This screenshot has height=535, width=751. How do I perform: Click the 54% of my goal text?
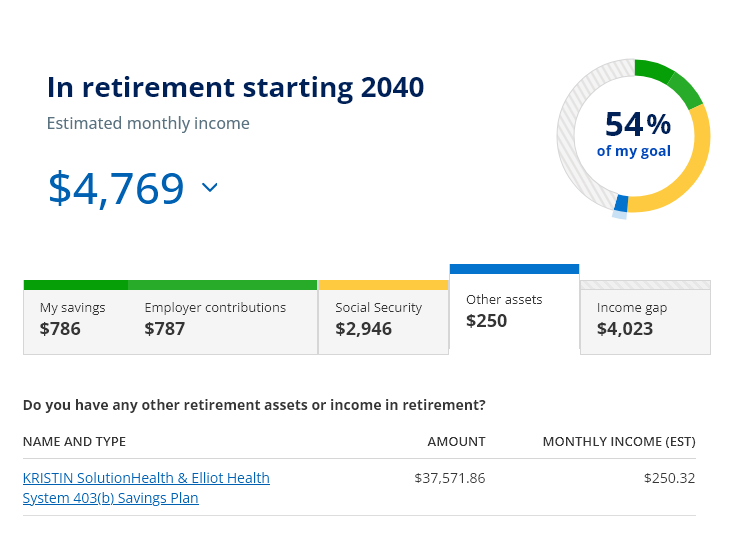point(634,135)
